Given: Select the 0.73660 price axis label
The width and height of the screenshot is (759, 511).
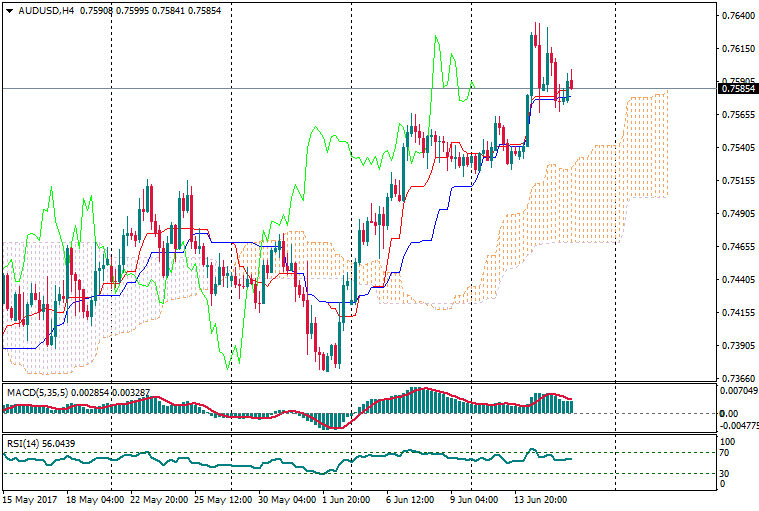Looking at the screenshot, I should [737, 379].
